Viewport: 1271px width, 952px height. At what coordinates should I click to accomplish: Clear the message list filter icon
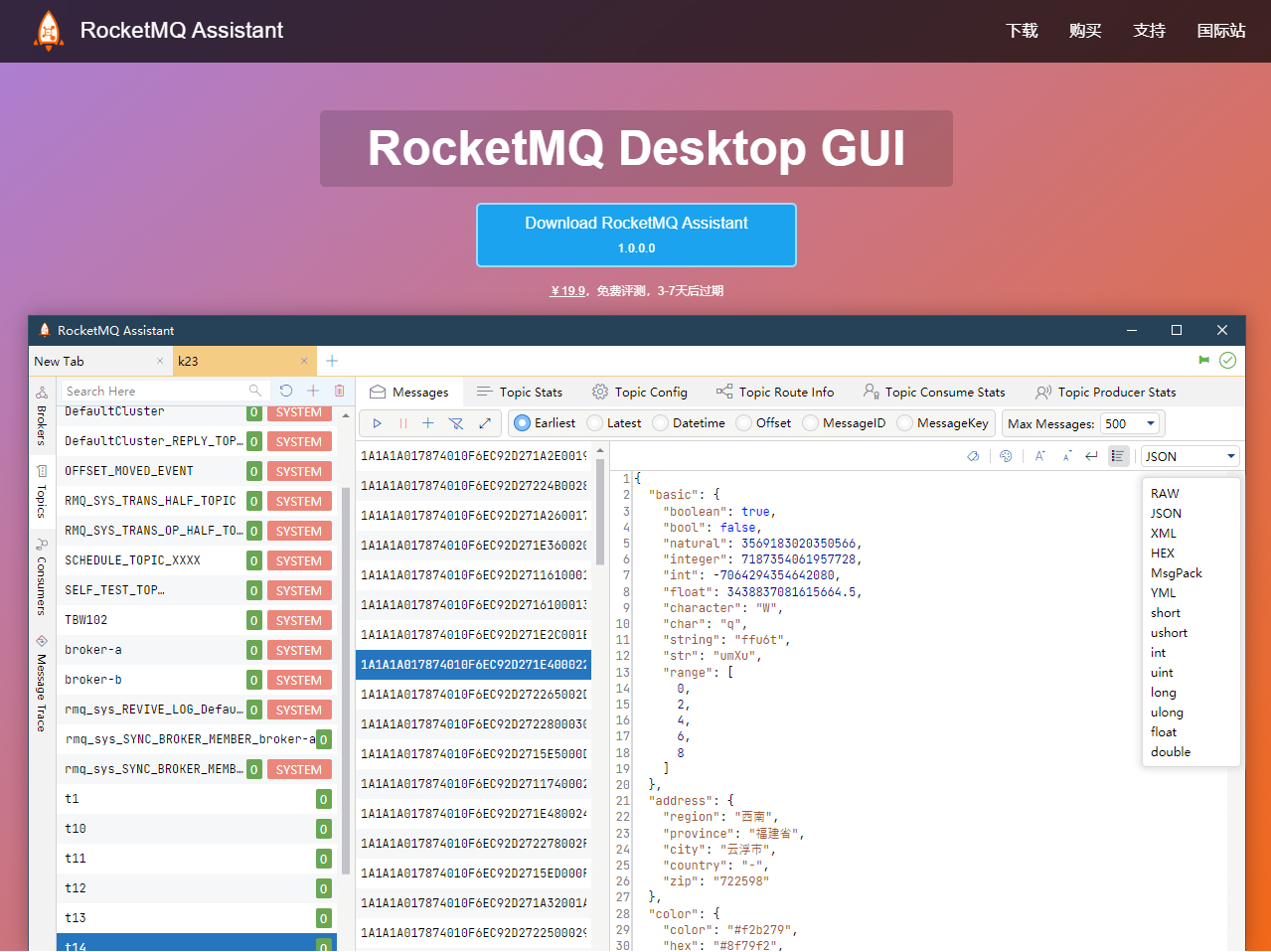pos(456,422)
